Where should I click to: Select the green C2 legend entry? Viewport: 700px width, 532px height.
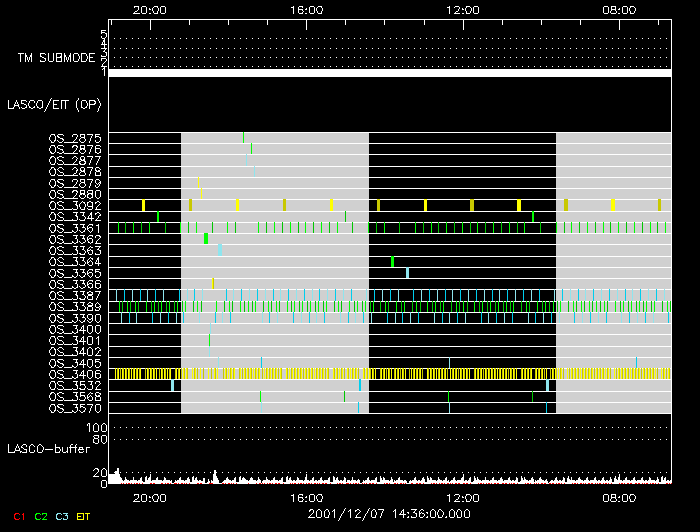[41, 515]
